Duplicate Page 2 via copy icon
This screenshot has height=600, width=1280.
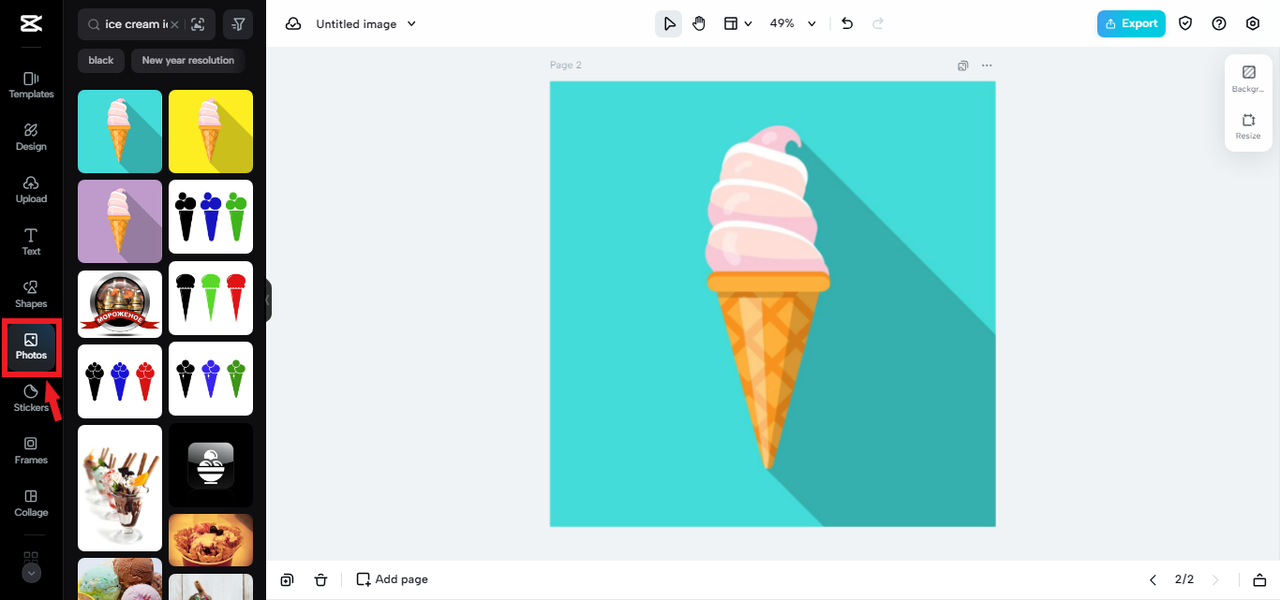pyautogui.click(x=963, y=65)
